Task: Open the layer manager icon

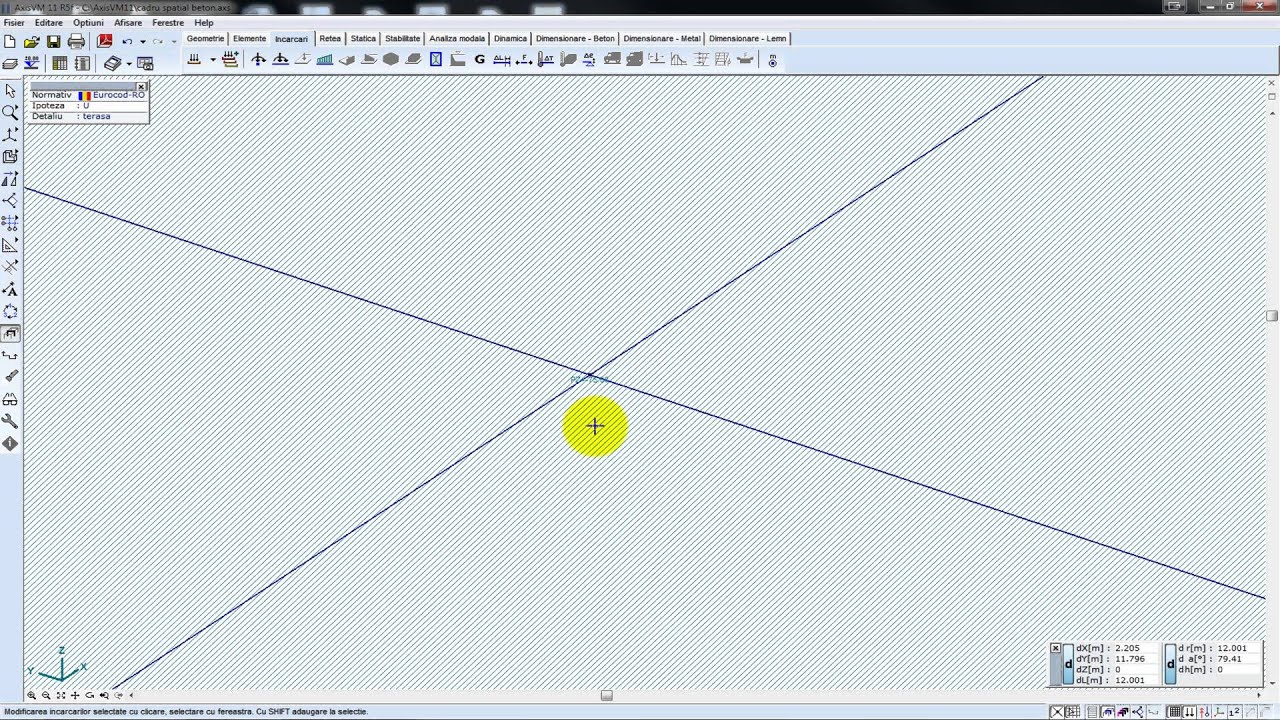Action: (10, 63)
